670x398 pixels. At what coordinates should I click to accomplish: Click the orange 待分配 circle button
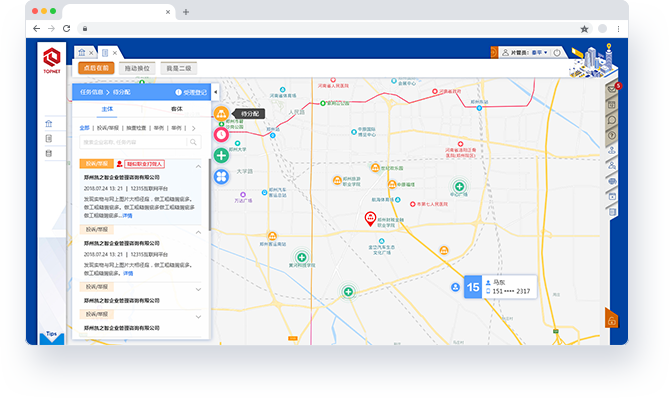[221, 114]
